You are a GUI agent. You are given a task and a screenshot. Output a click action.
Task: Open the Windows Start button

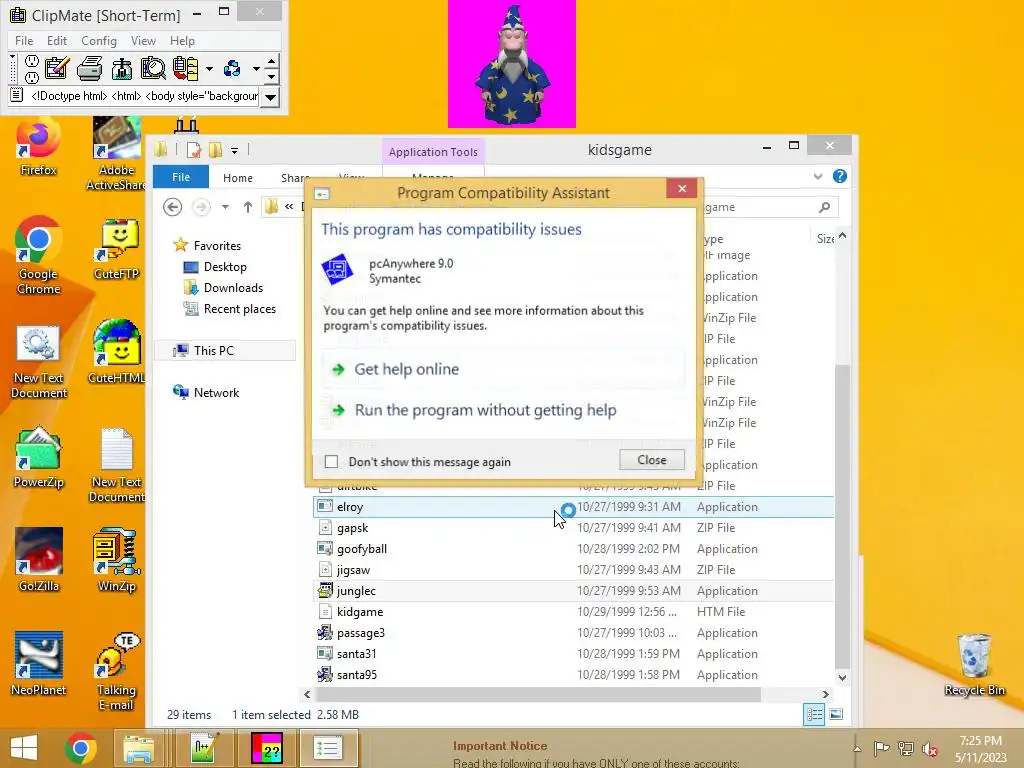pos(24,748)
